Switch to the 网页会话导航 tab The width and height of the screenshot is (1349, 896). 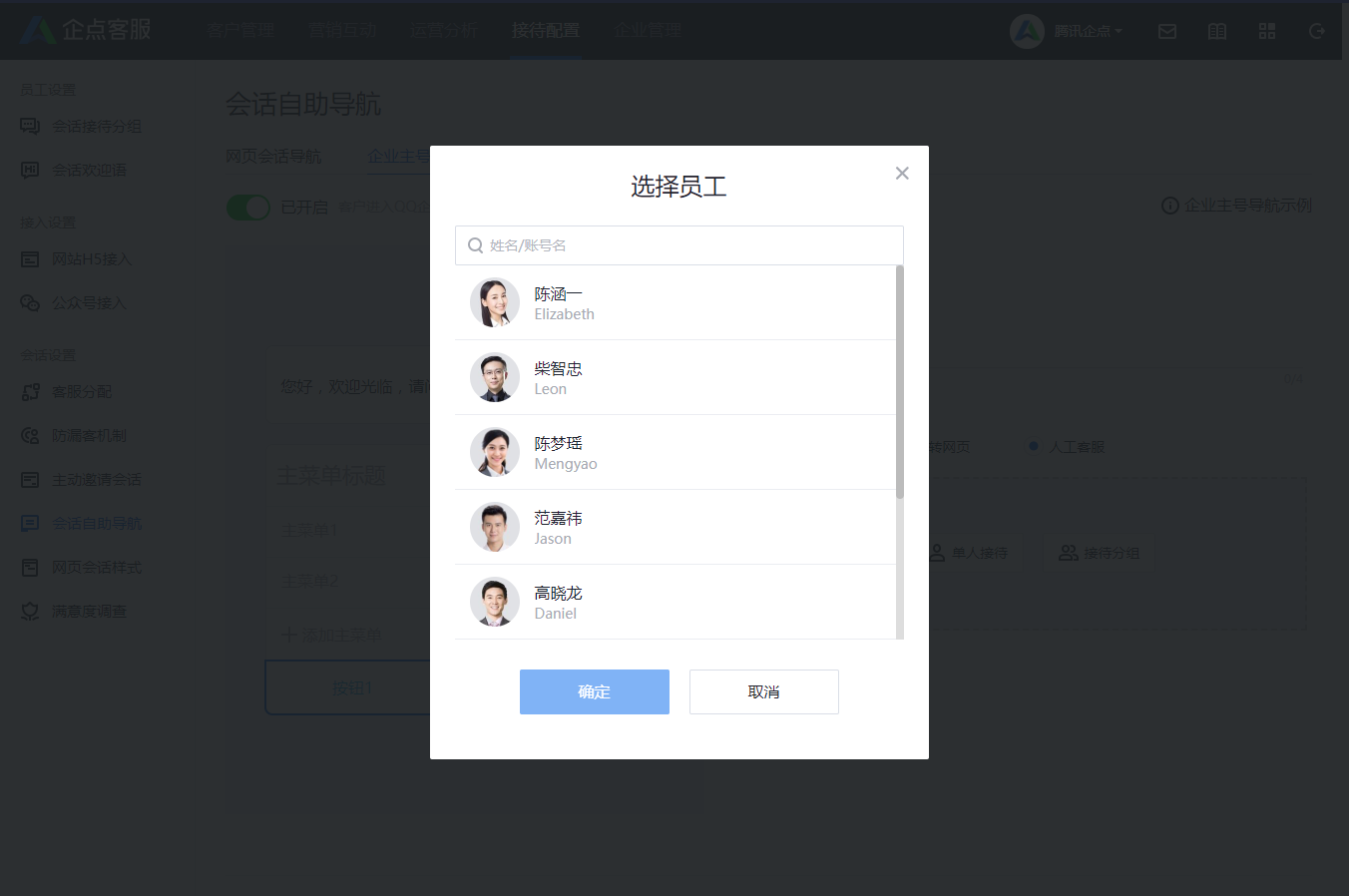point(273,157)
